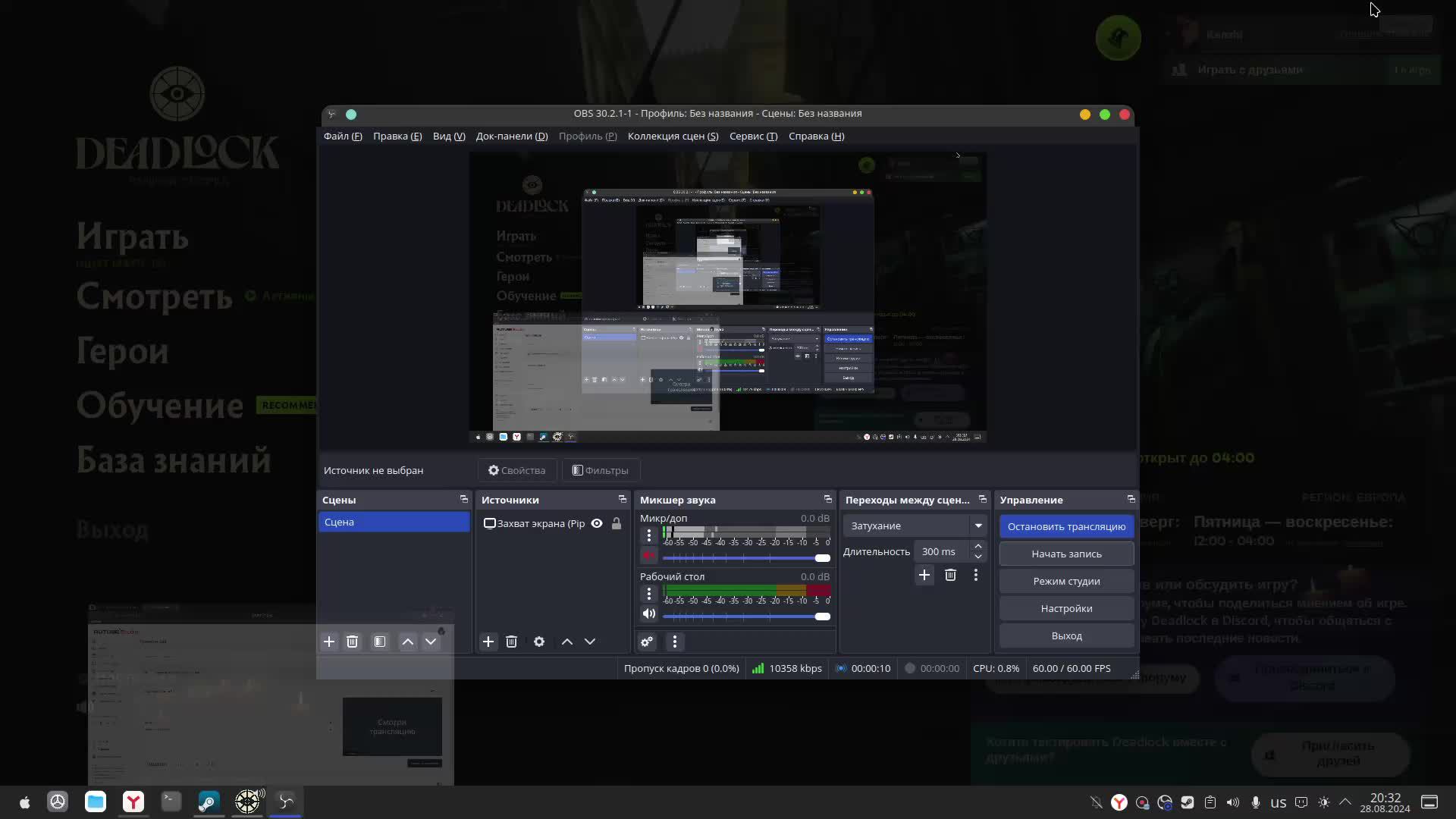Select the Сцена scene item

(394, 522)
